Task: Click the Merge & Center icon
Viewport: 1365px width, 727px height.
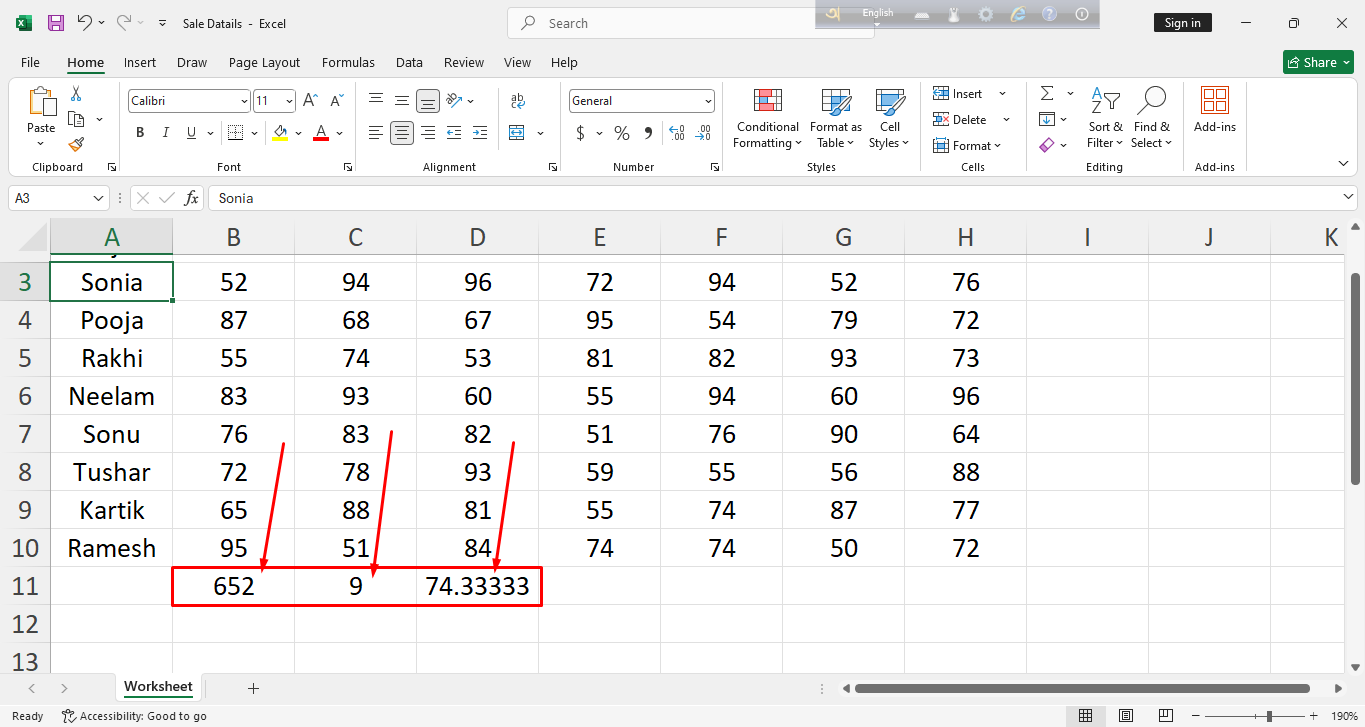Action: coord(517,133)
